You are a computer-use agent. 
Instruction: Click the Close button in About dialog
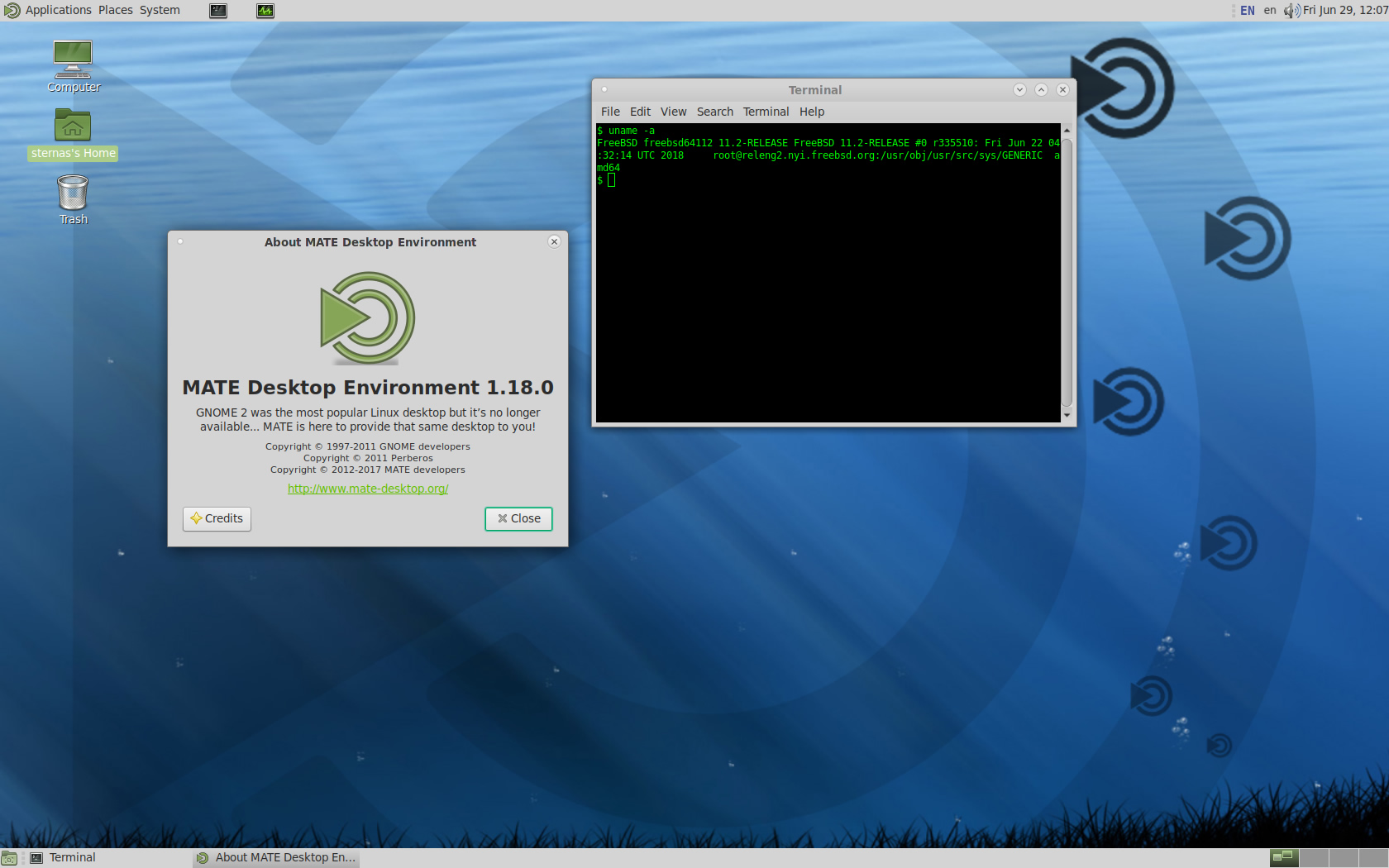(518, 518)
